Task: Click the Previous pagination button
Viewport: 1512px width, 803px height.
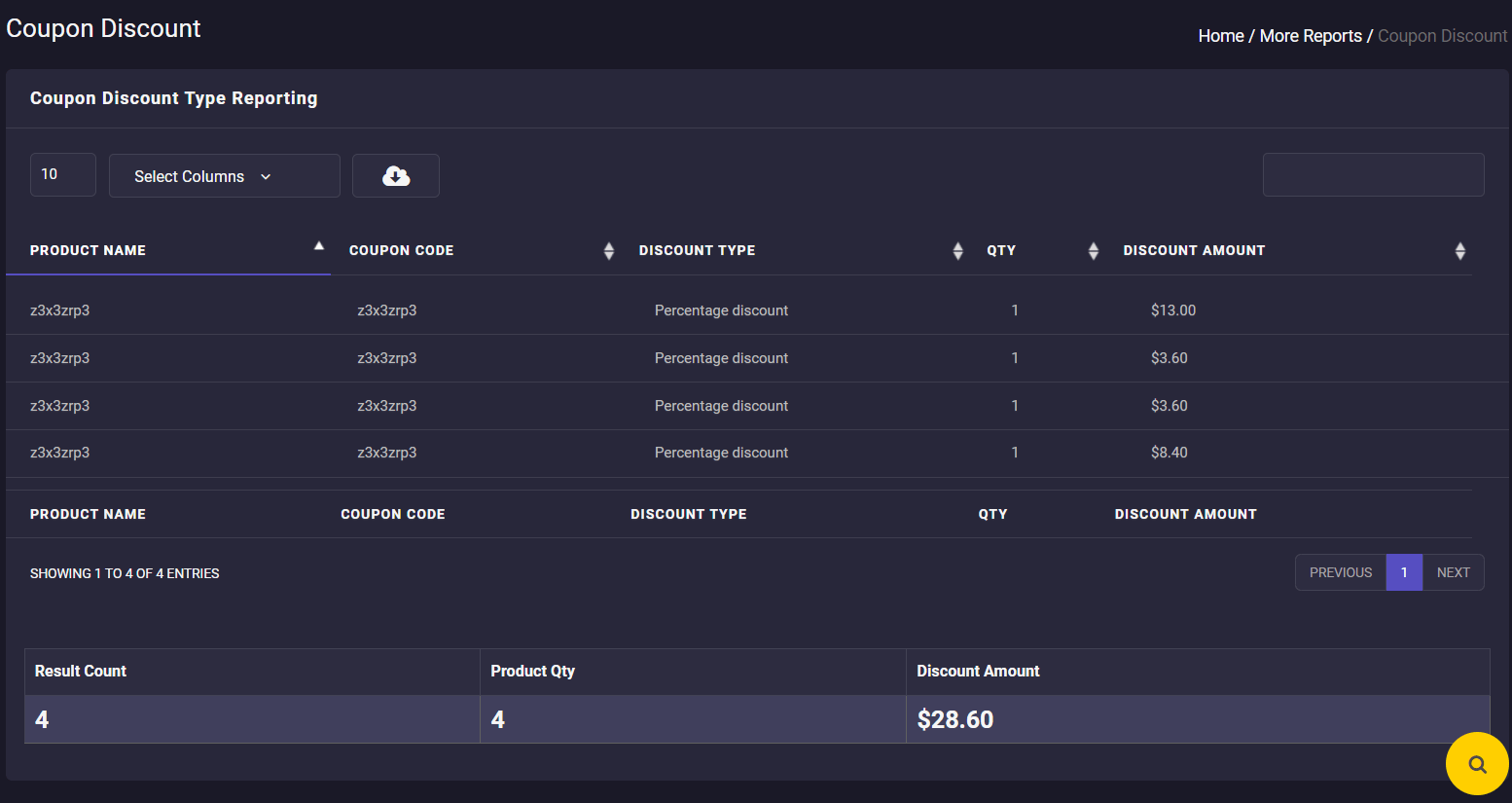Action: click(x=1340, y=572)
